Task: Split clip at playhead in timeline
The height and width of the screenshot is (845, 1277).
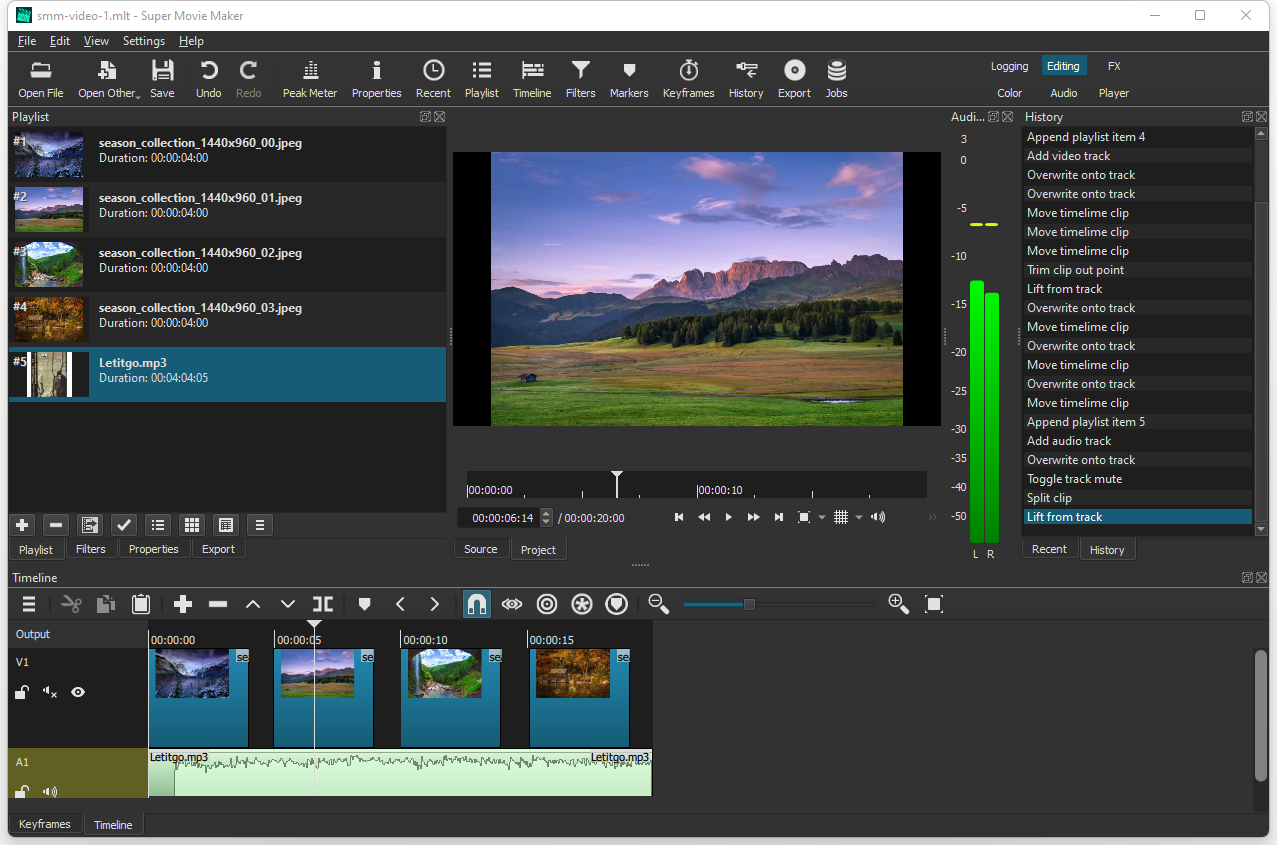Action: point(322,604)
